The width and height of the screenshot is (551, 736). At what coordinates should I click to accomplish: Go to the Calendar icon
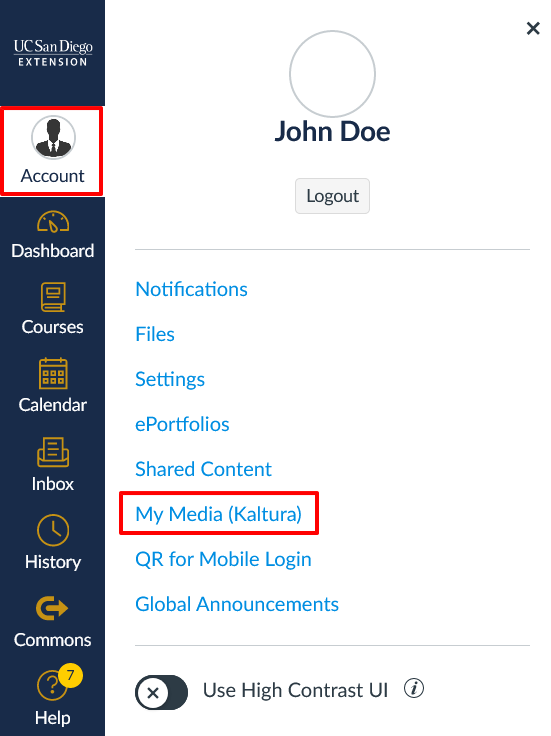(53, 374)
